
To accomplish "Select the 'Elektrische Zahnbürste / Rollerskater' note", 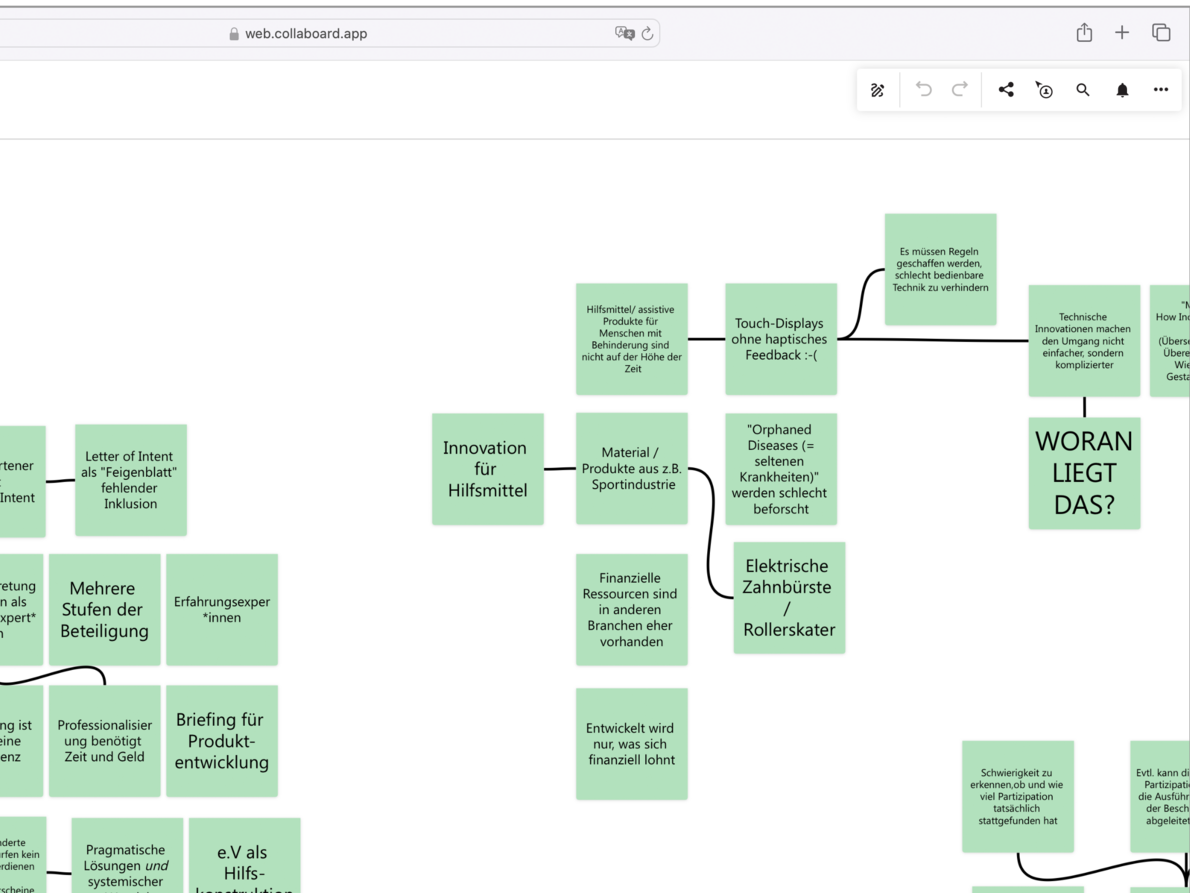I will pyautogui.click(x=789, y=597).
